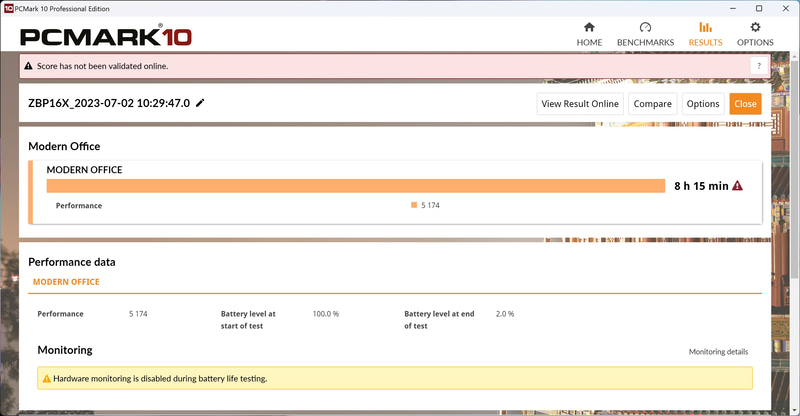Click the warning icon in score validation banner

click(x=29, y=66)
